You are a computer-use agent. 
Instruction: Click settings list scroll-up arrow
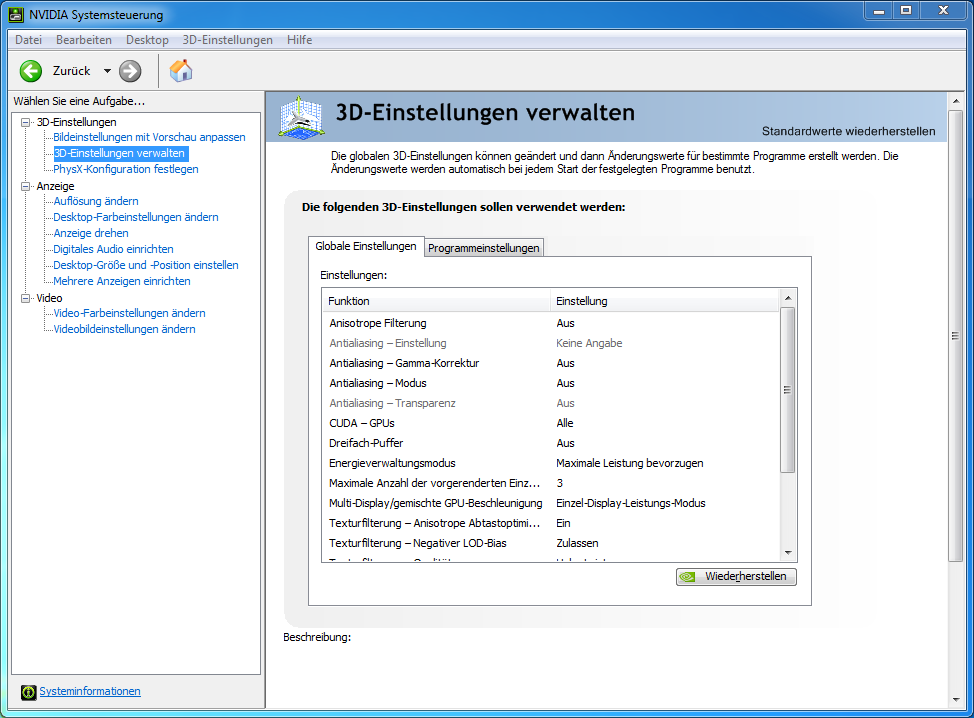(x=788, y=298)
